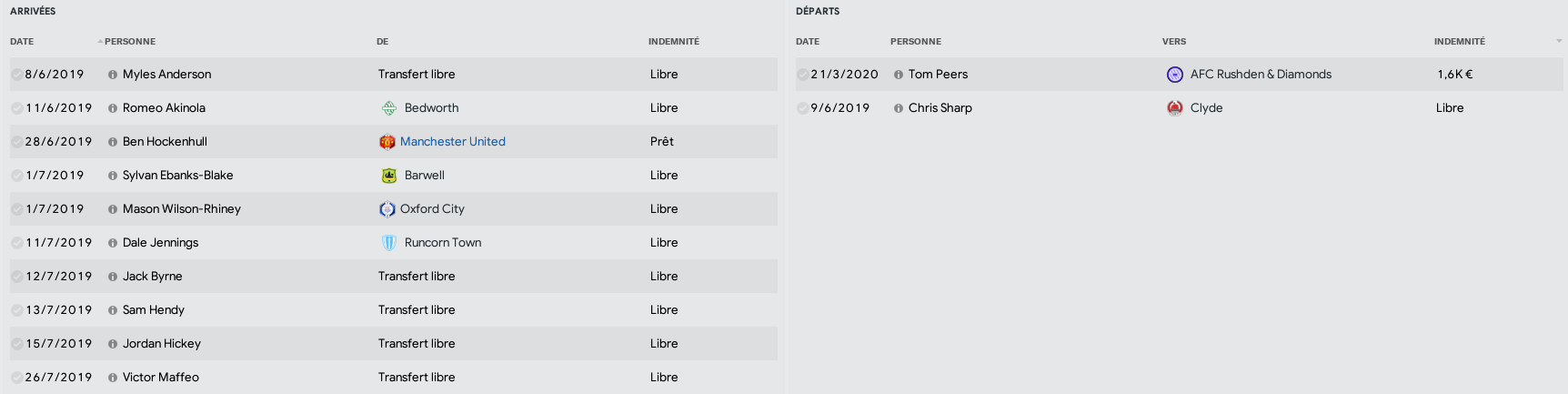Toggle the checkmark on Ben Hockenhull's row
The image size is (1568, 394).
pyautogui.click(x=16, y=142)
